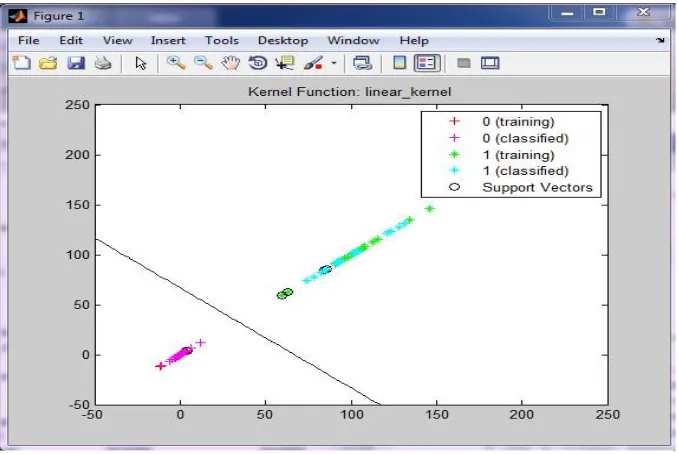678x454 pixels.
Task: Click the '1 (classified)' legend entry
Action: pyautogui.click(x=525, y=171)
